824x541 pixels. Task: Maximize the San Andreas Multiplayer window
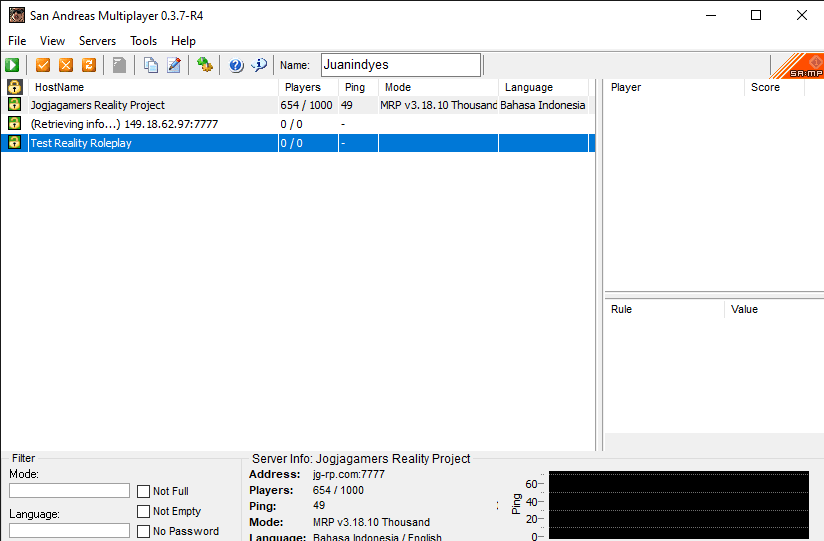(756, 15)
